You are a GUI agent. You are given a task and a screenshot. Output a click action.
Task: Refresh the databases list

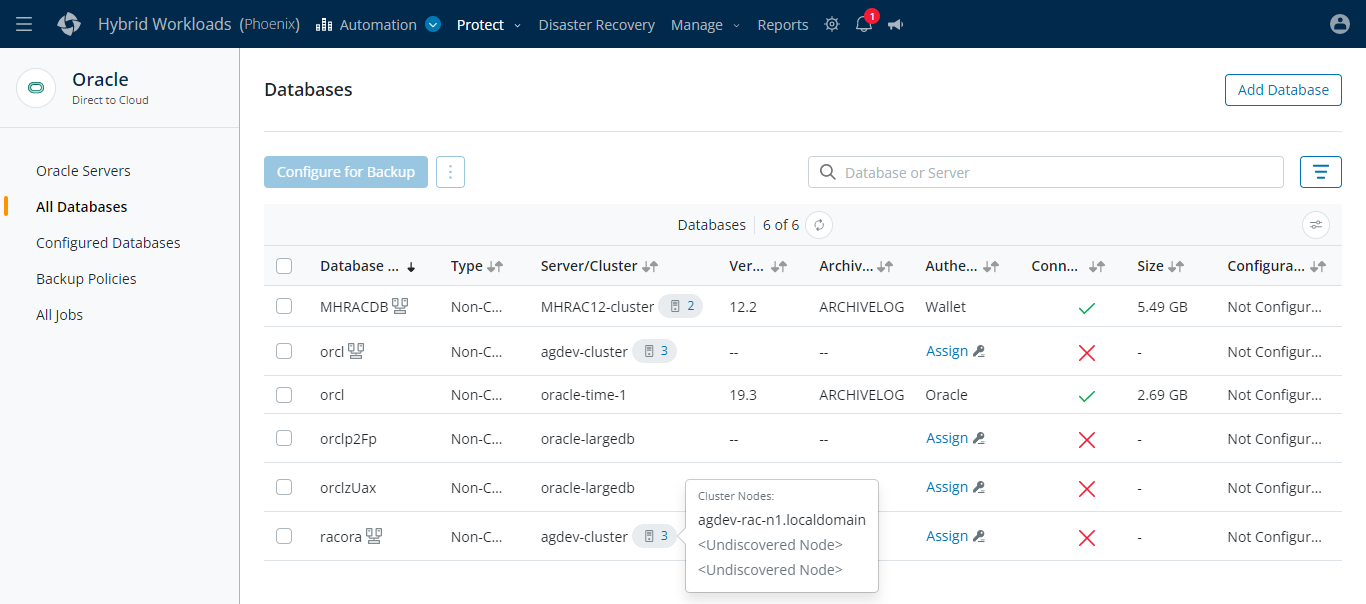(x=818, y=225)
